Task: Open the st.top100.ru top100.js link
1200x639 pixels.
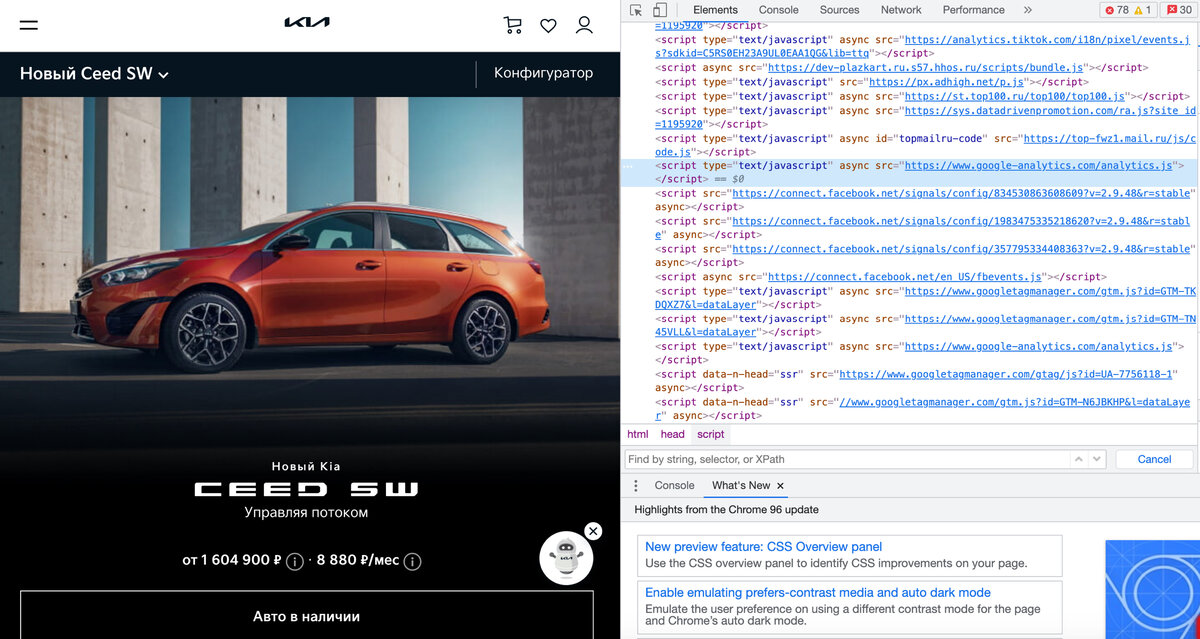Action: tap(1015, 96)
